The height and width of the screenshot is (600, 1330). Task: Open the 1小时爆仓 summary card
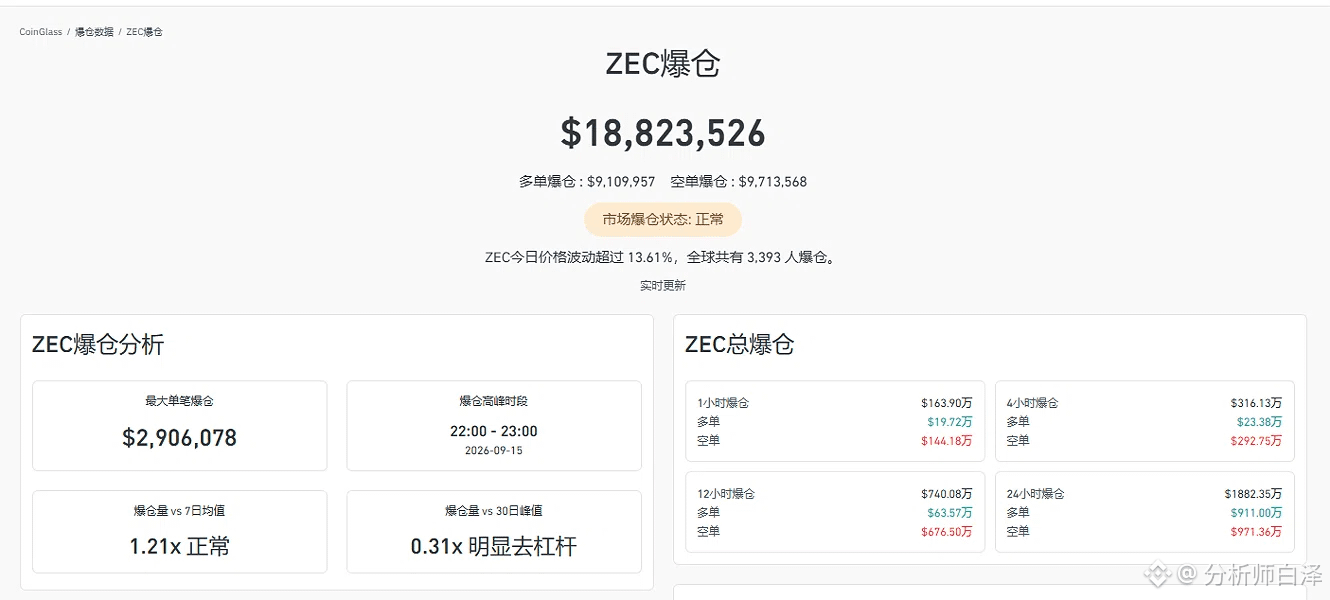pos(835,421)
